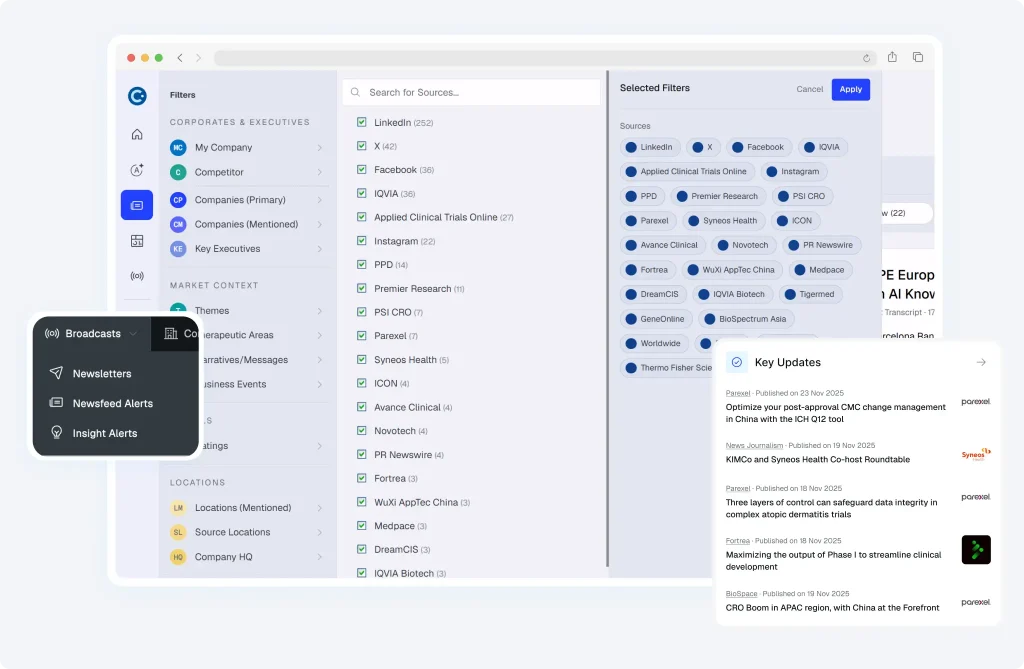Toggle the PR Newswire checkbox
The height and width of the screenshot is (669, 1024).
[x=362, y=454]
